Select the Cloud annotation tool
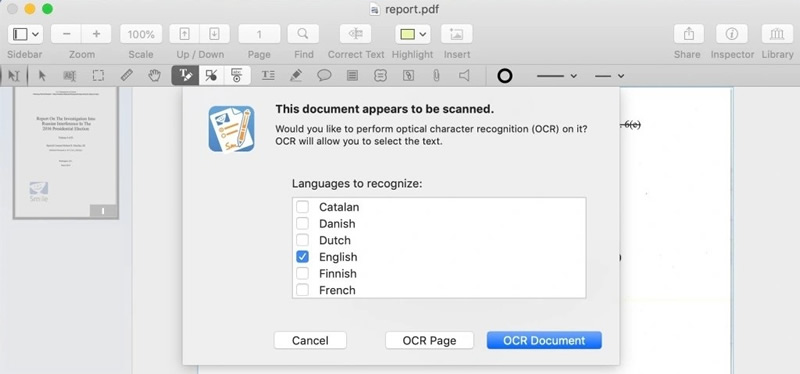This screenshot has width=800, height=374. point(380,76)
